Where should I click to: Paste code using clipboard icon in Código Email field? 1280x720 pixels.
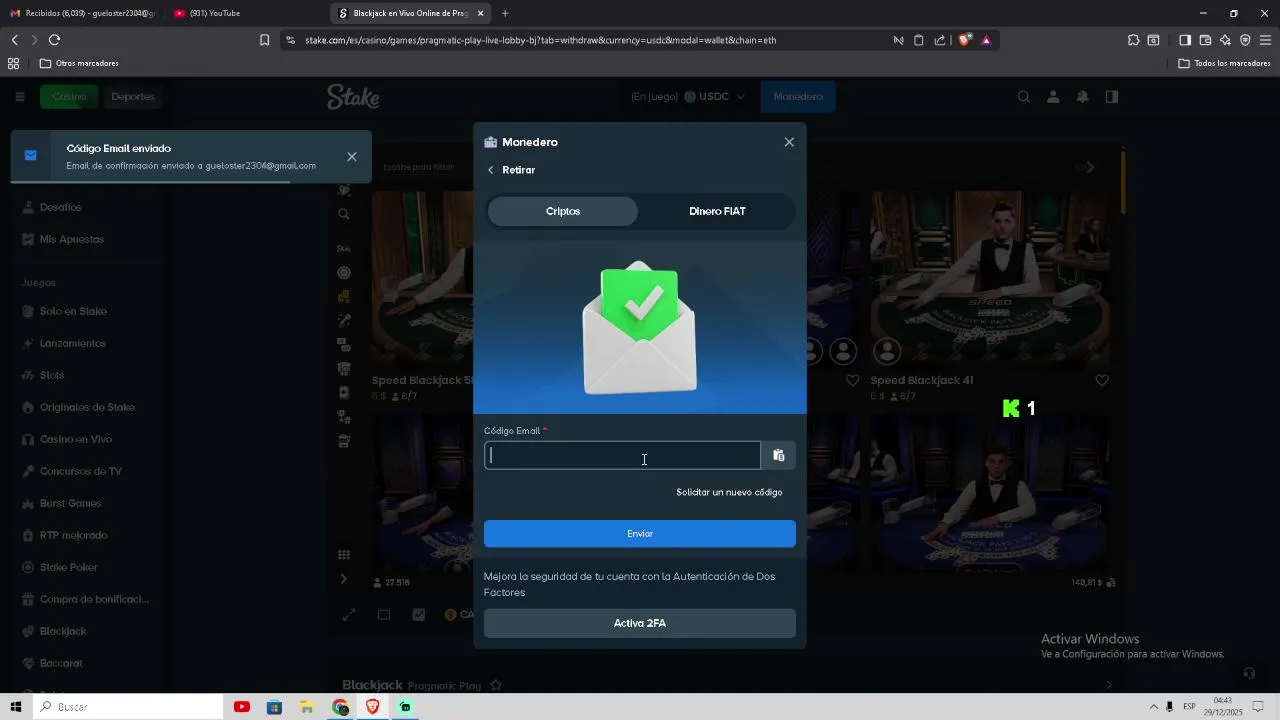coord(778,456)
